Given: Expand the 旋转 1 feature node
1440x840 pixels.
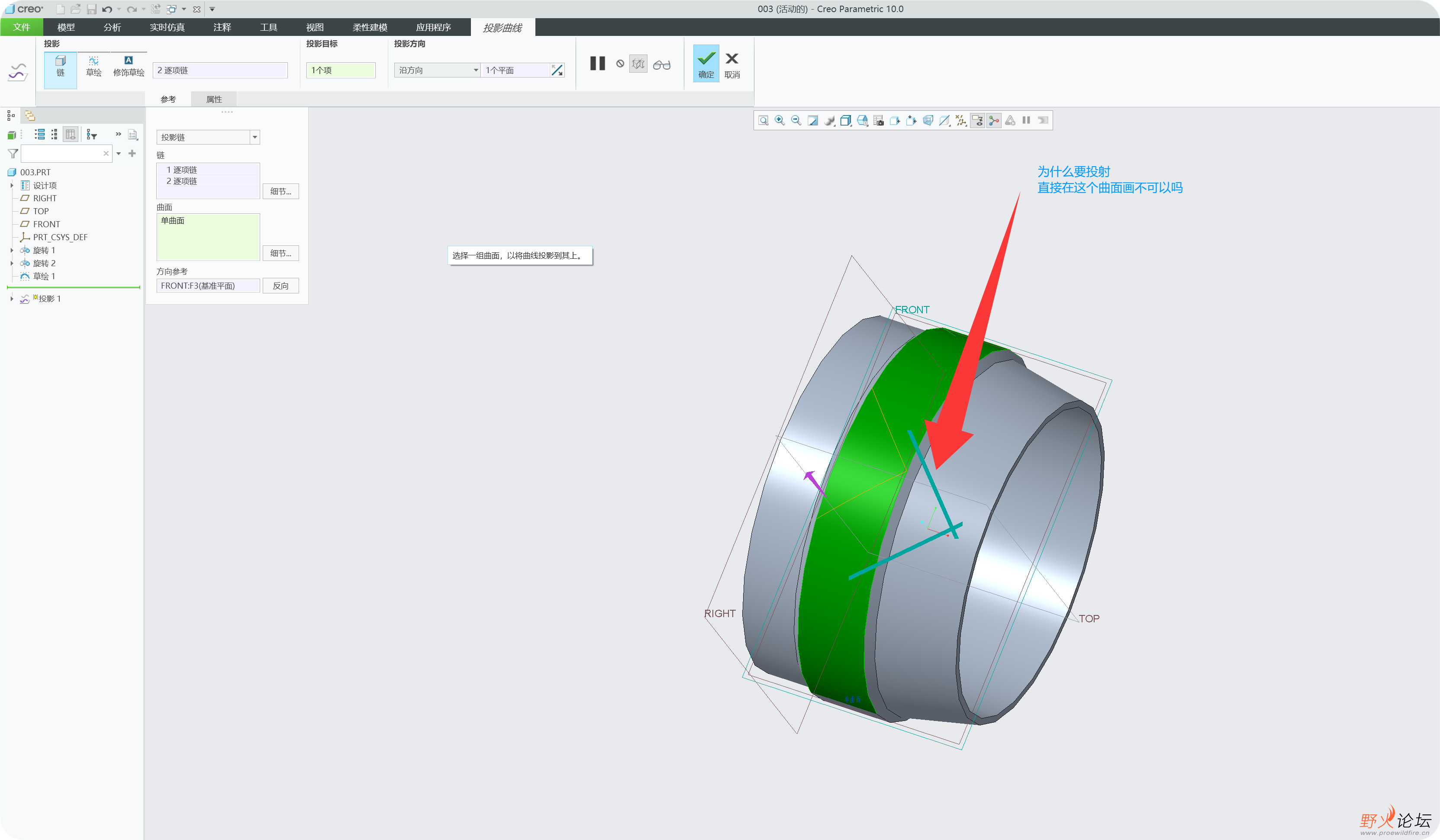Looking at the screenshot, I should (11, 250).
